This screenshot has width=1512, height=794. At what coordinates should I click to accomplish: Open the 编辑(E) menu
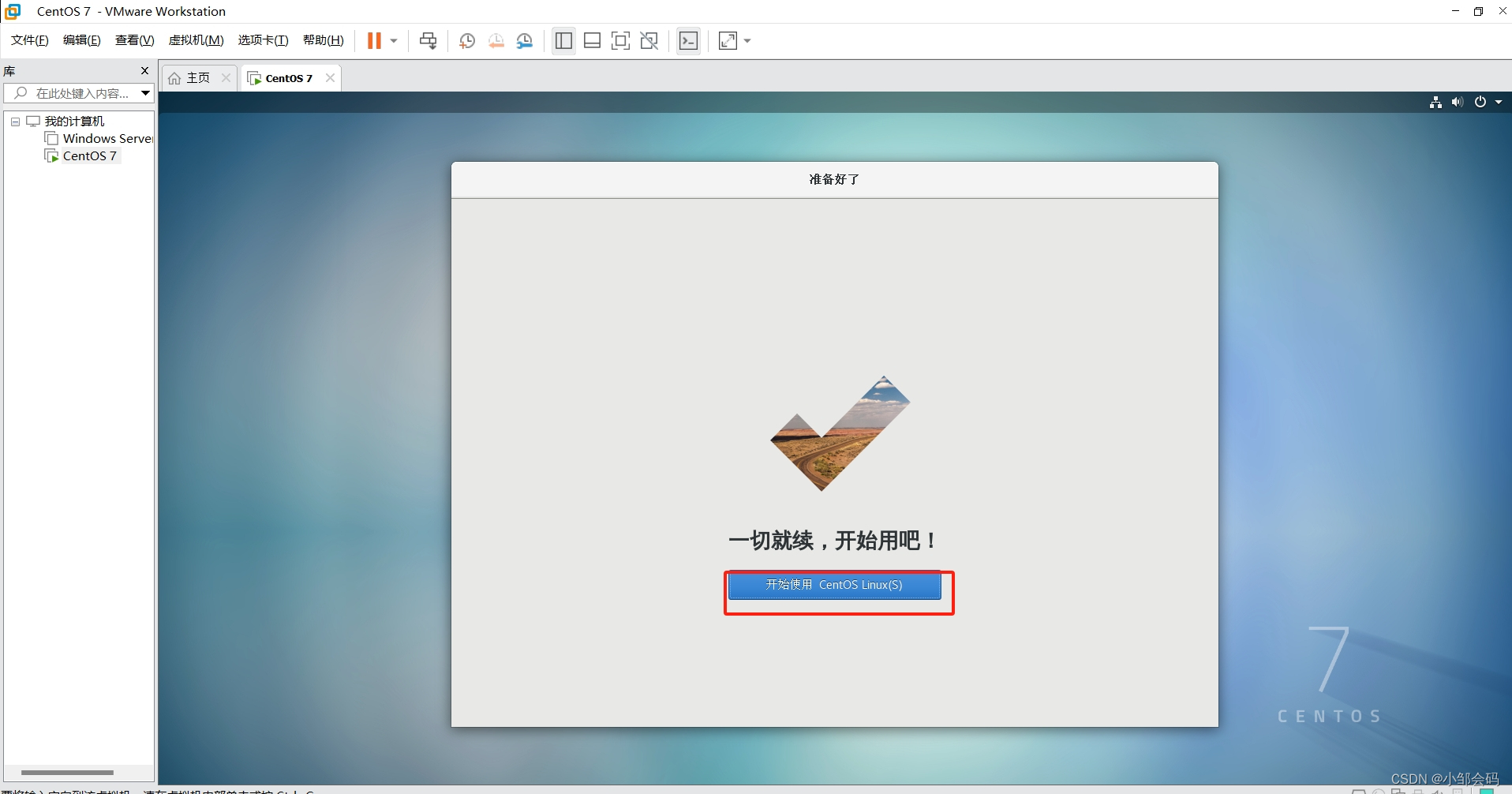coord(81,40)
